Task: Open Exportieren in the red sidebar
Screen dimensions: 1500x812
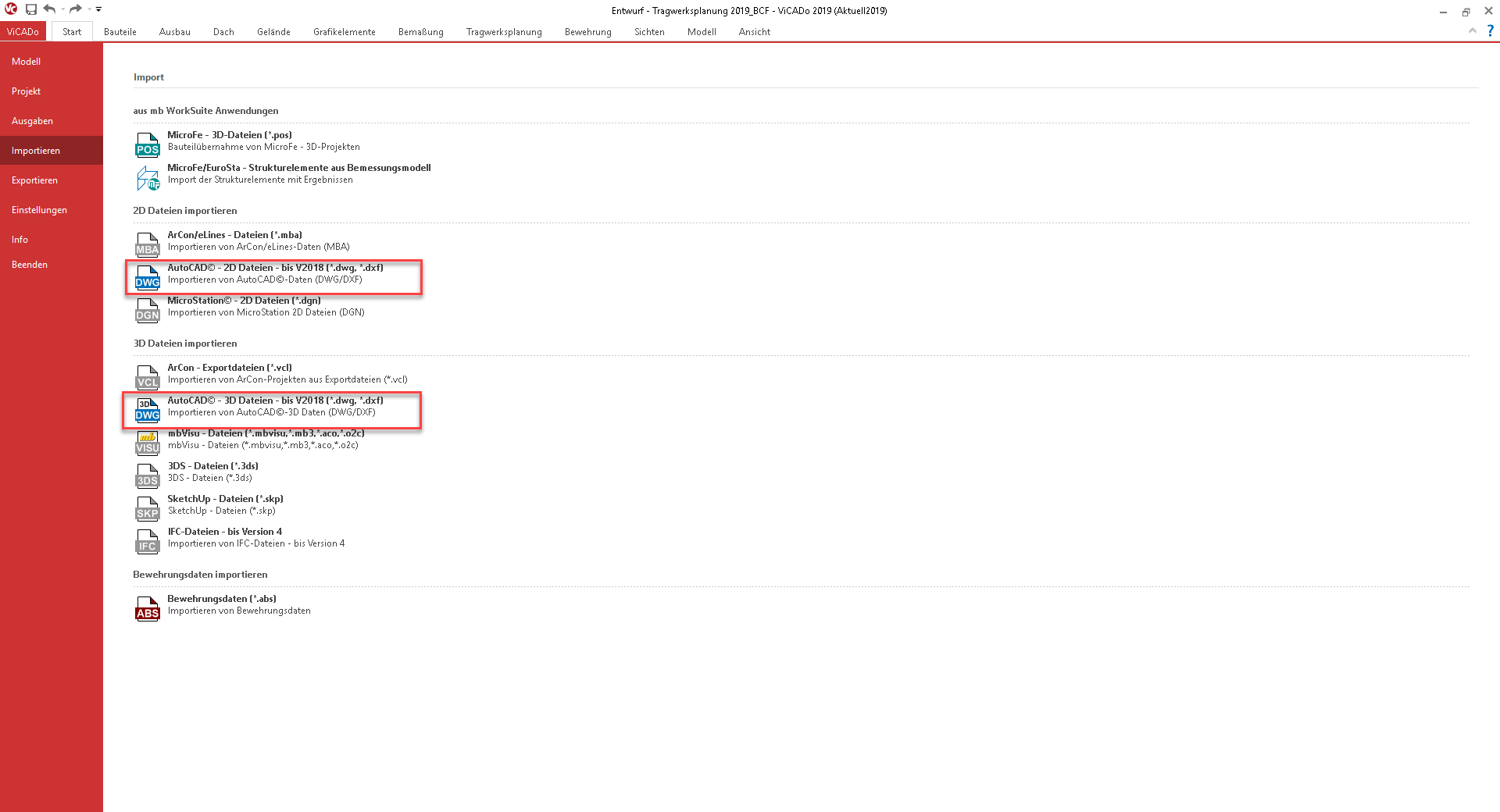Action: point(52,180)
